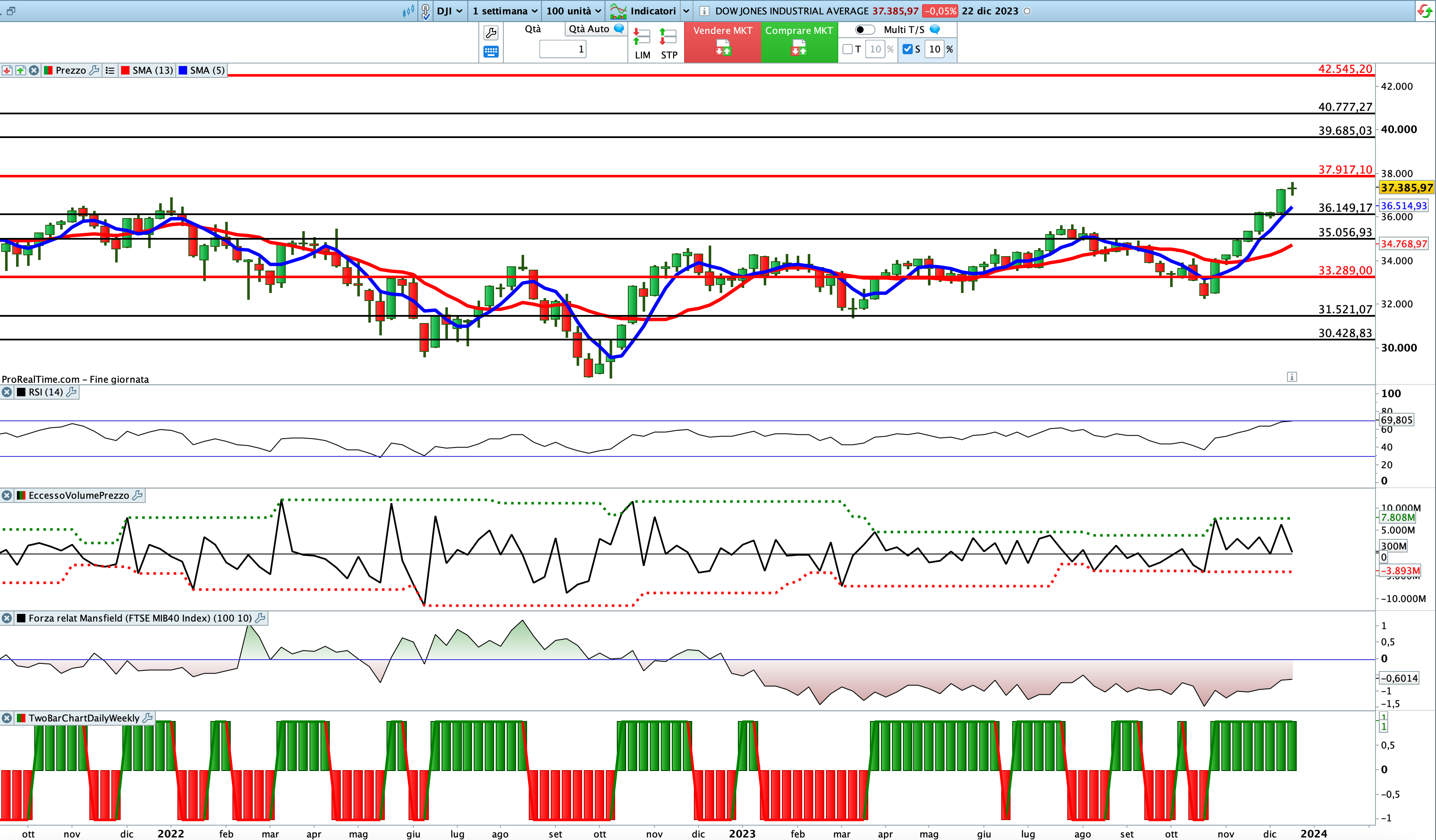The image size is (1436, 840).
Task: Open the DJI symbol dropdown
Action: [450, 11]
